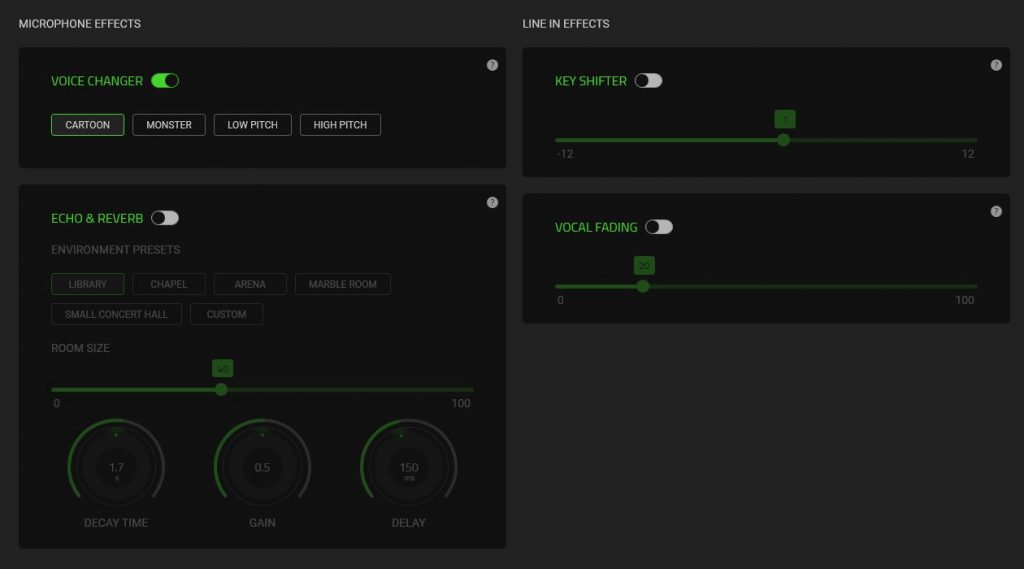Click the Gain label under the knob
Image resolution: width=1024 pixels, height=569 pixels.
coord(262,523)
